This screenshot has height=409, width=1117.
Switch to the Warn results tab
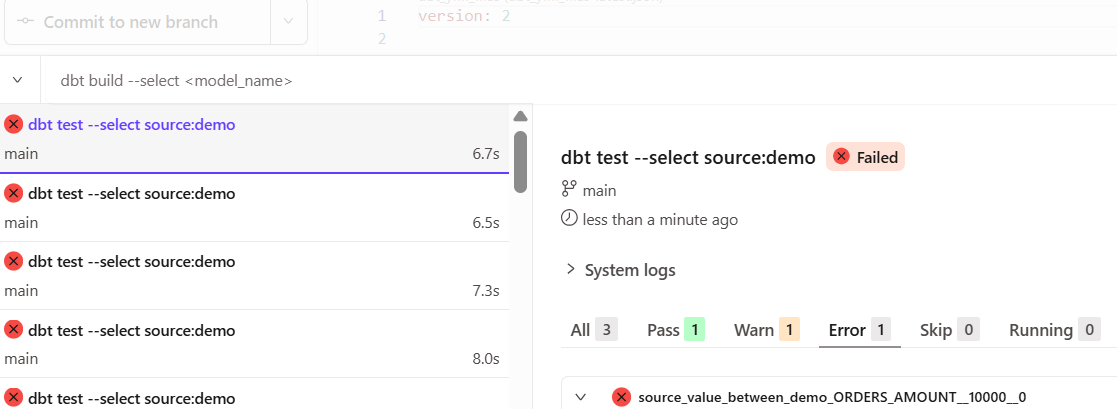point(767,330)
